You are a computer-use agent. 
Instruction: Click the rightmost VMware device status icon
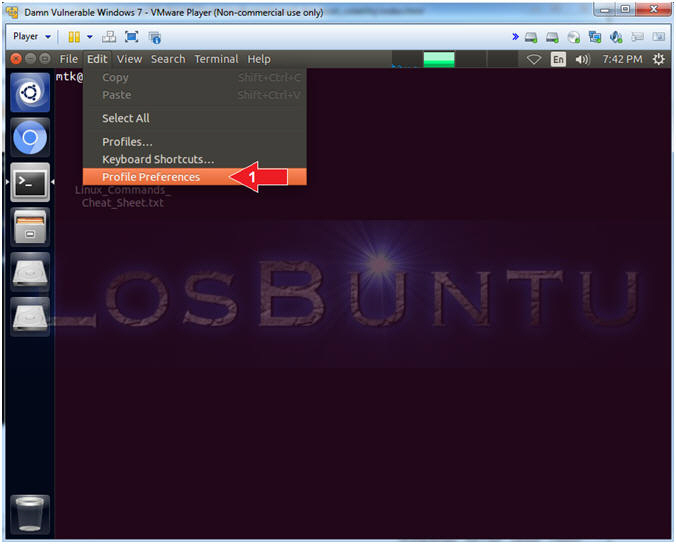[x=658, y=37]
